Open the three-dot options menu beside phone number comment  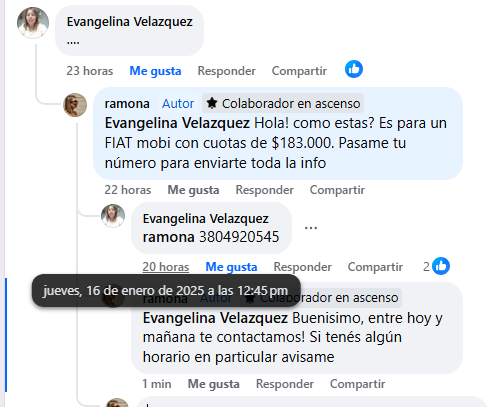click(x=311, y=228)
